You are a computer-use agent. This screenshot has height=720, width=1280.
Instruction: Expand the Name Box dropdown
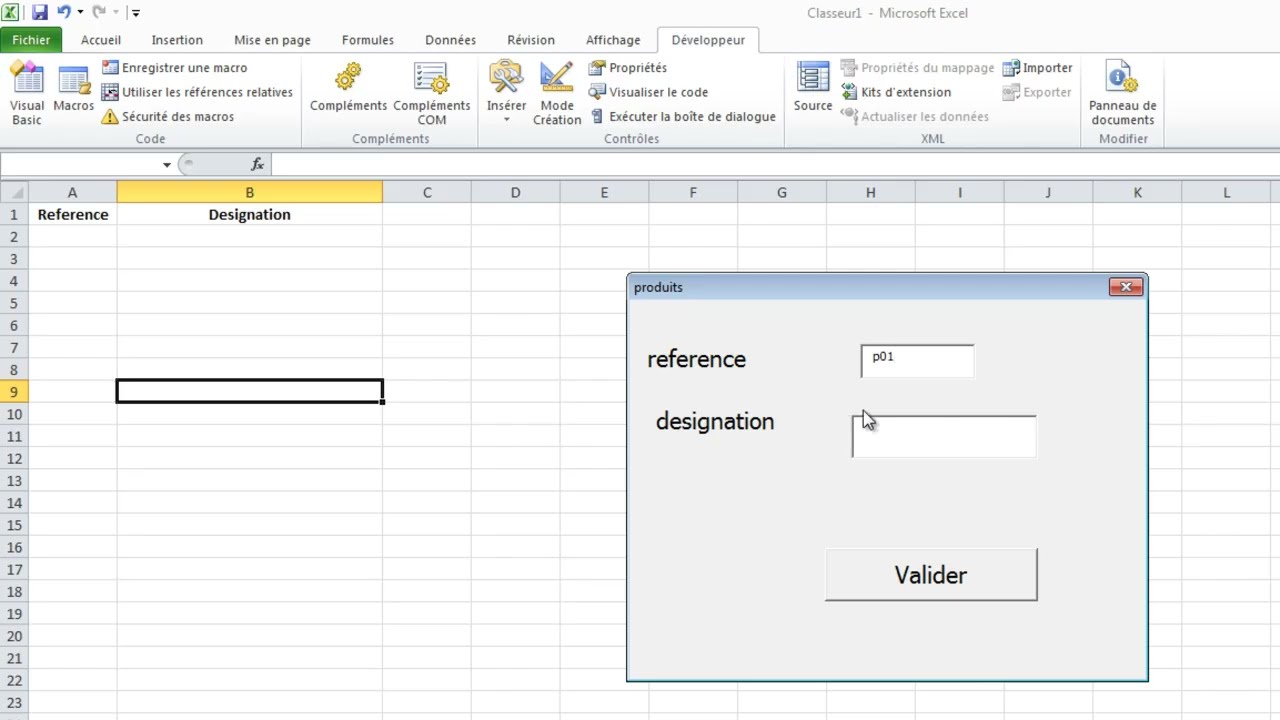(x=167, y=165)
